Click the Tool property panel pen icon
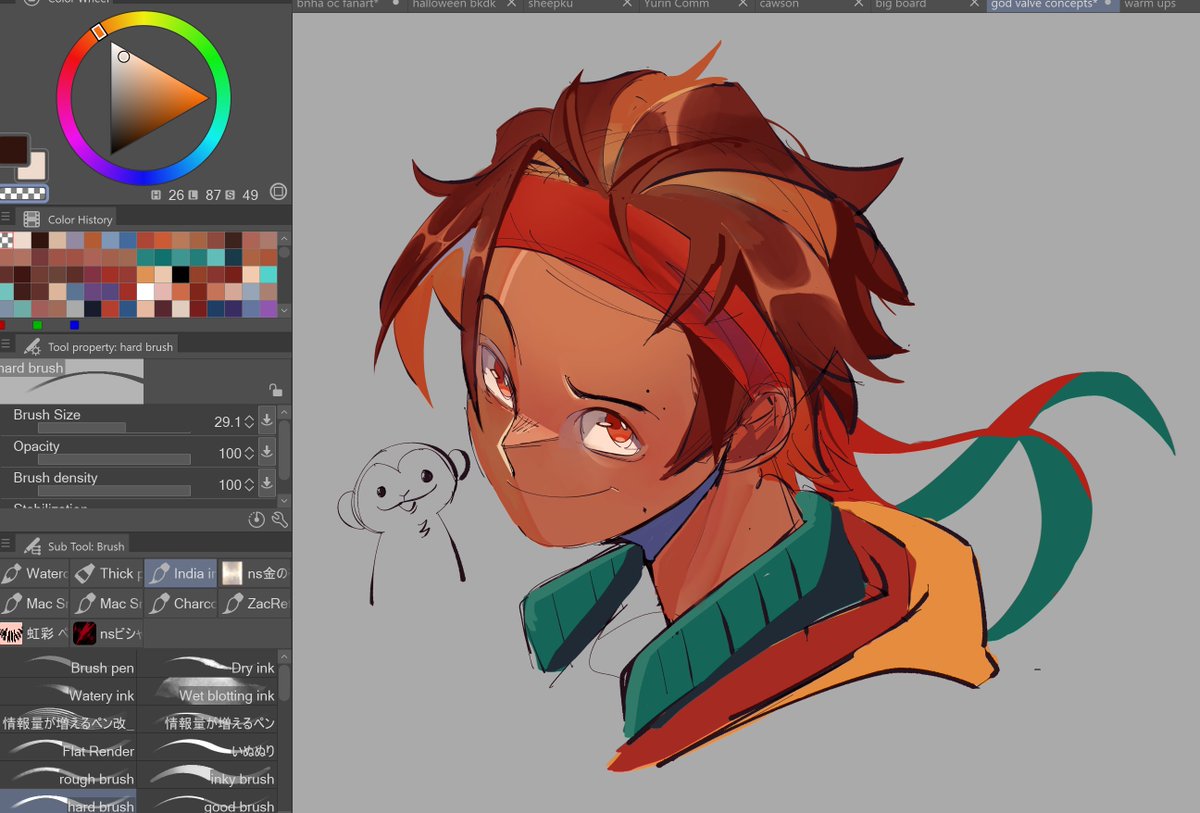1200x813 pixels. pyautogui.click(x=31, y=346)
